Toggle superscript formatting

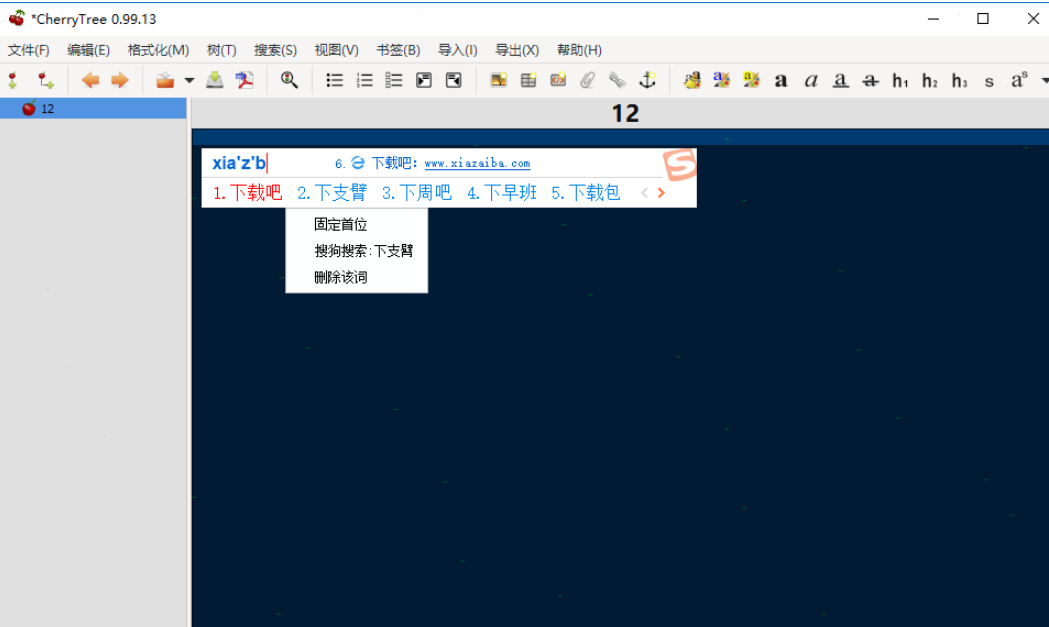(1019, 80)
